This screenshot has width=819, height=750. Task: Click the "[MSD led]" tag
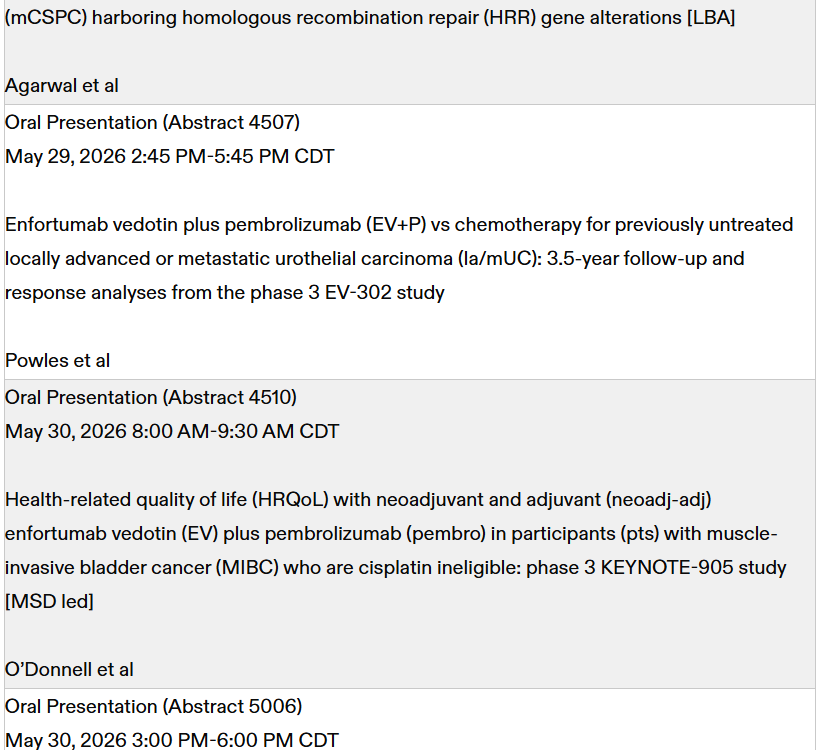click(x=49, y=601)
